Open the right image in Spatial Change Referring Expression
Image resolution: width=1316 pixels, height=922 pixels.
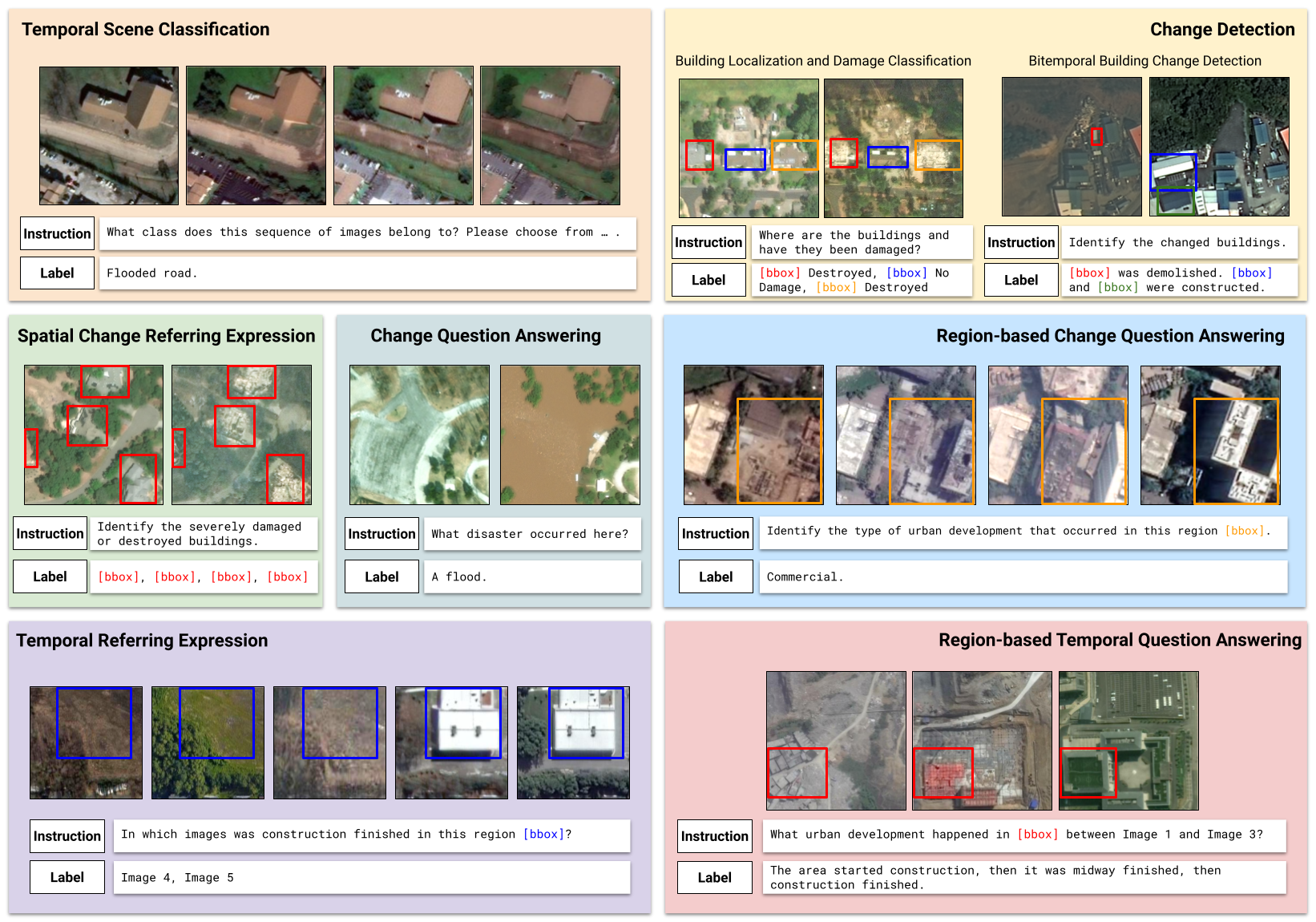[241, 435]
